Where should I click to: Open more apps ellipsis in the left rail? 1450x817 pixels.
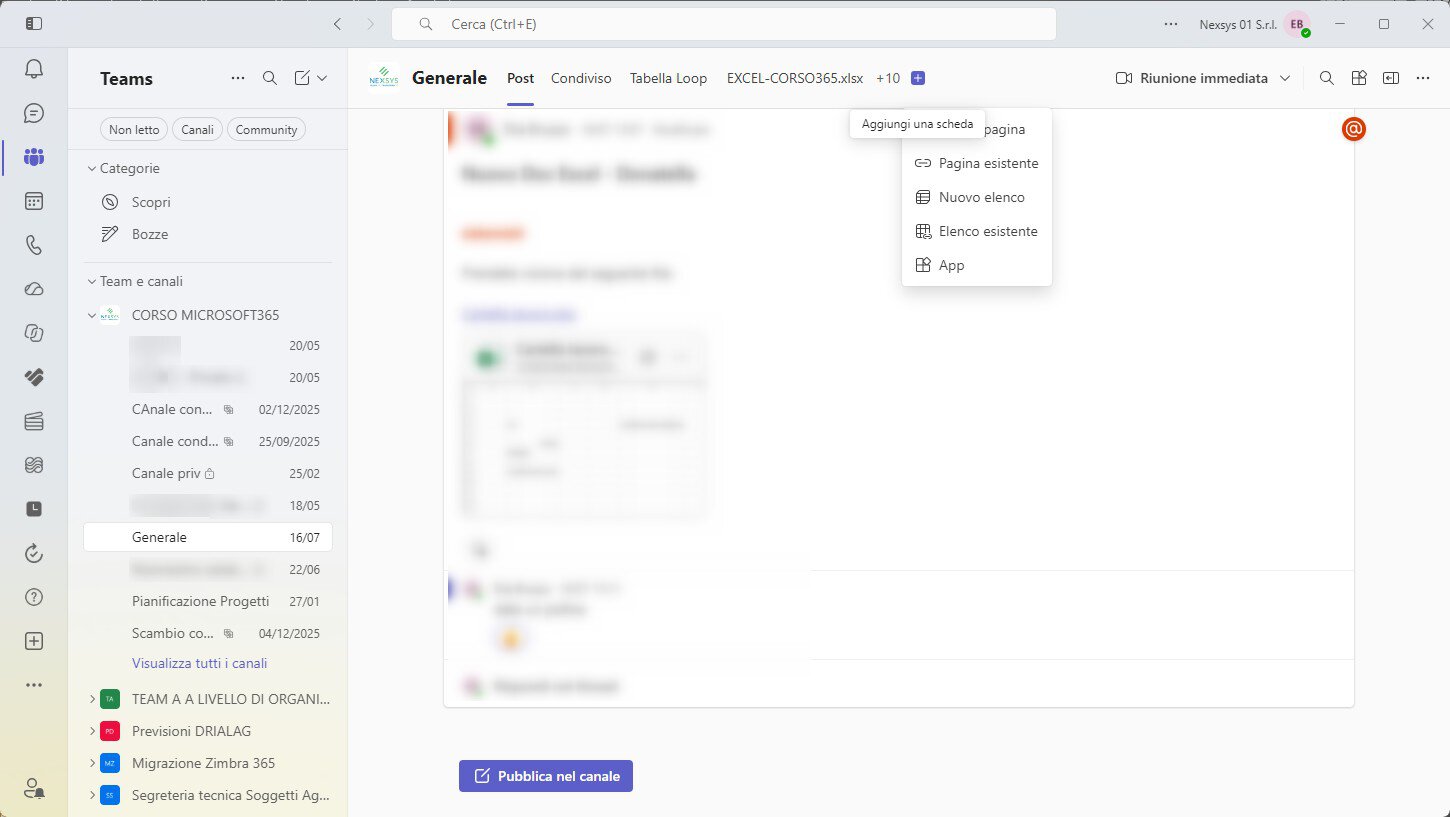coord(34,685)
